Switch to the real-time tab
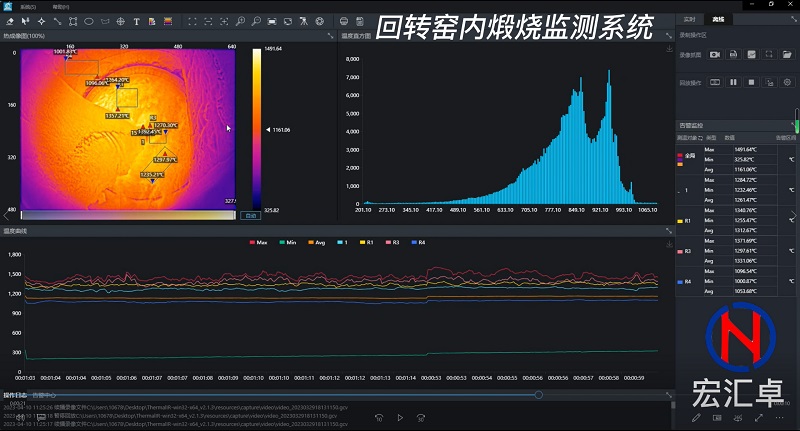The image size is (800, 431). [689, 19]
